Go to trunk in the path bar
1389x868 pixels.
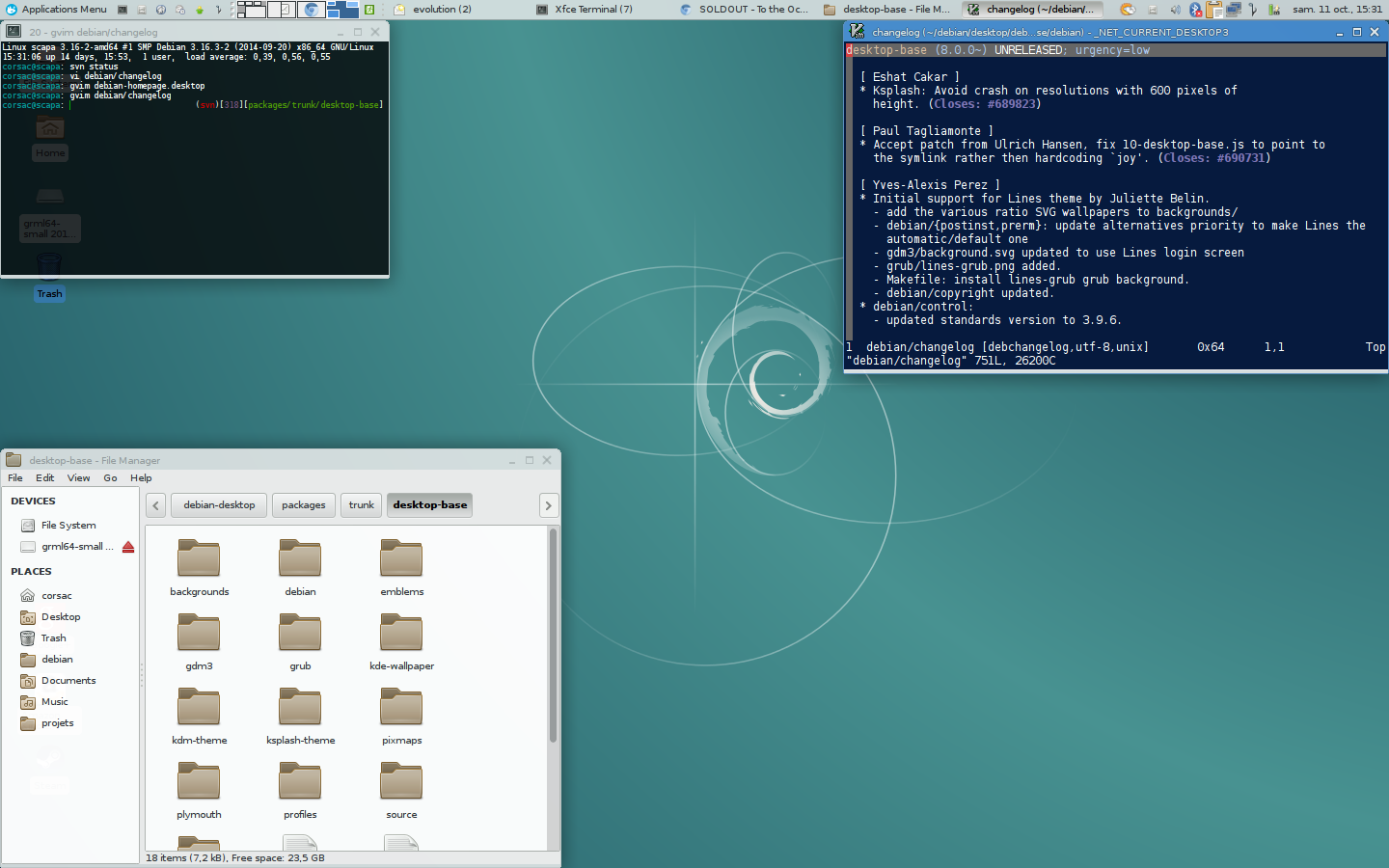(x=362, y=505)
